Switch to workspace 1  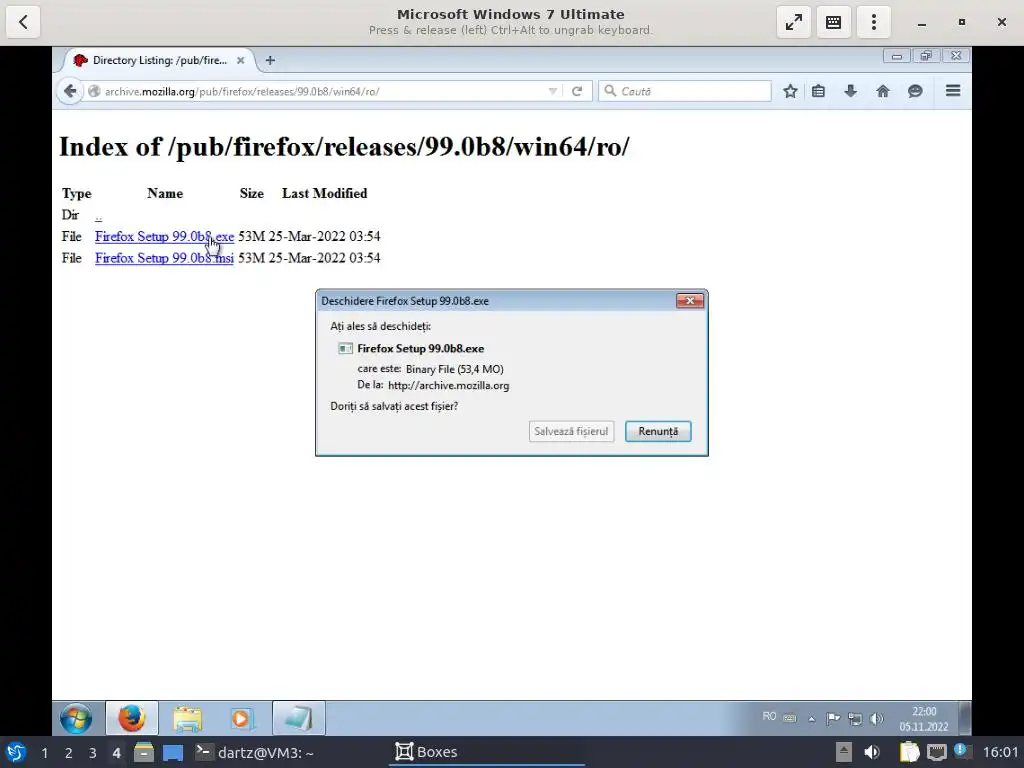point(44,753)
